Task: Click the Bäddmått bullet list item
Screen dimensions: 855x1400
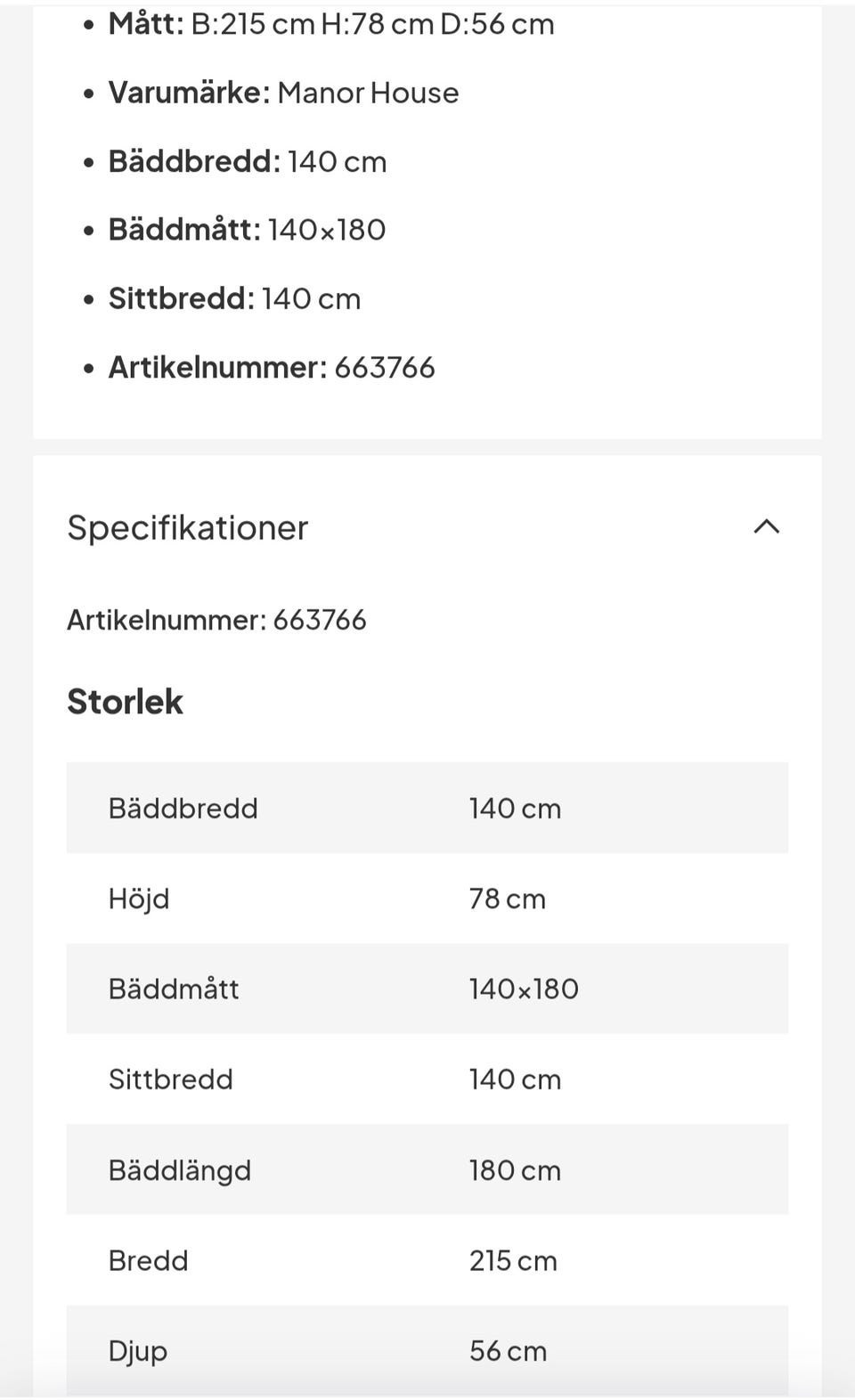Action: coord(247,230)
